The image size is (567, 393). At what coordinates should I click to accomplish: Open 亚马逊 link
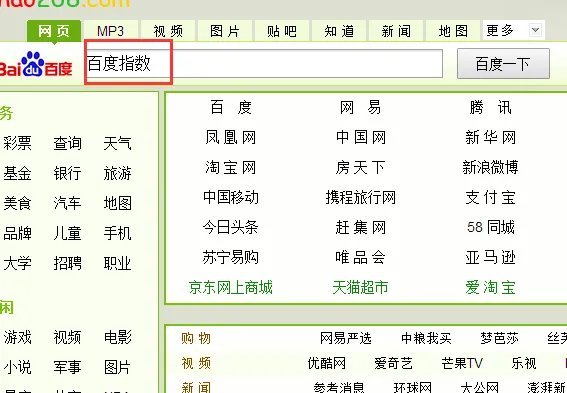coord(490,257)
